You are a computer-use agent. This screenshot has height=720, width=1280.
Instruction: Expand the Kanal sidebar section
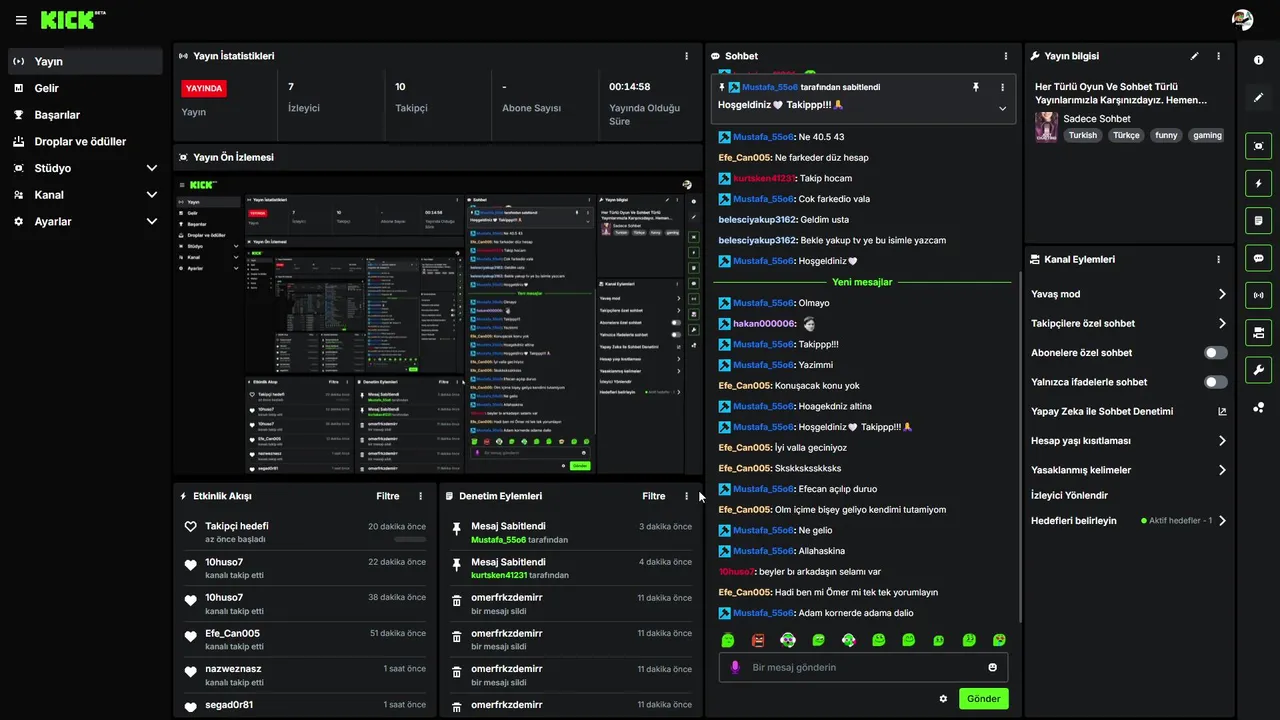tap(152, 195)
